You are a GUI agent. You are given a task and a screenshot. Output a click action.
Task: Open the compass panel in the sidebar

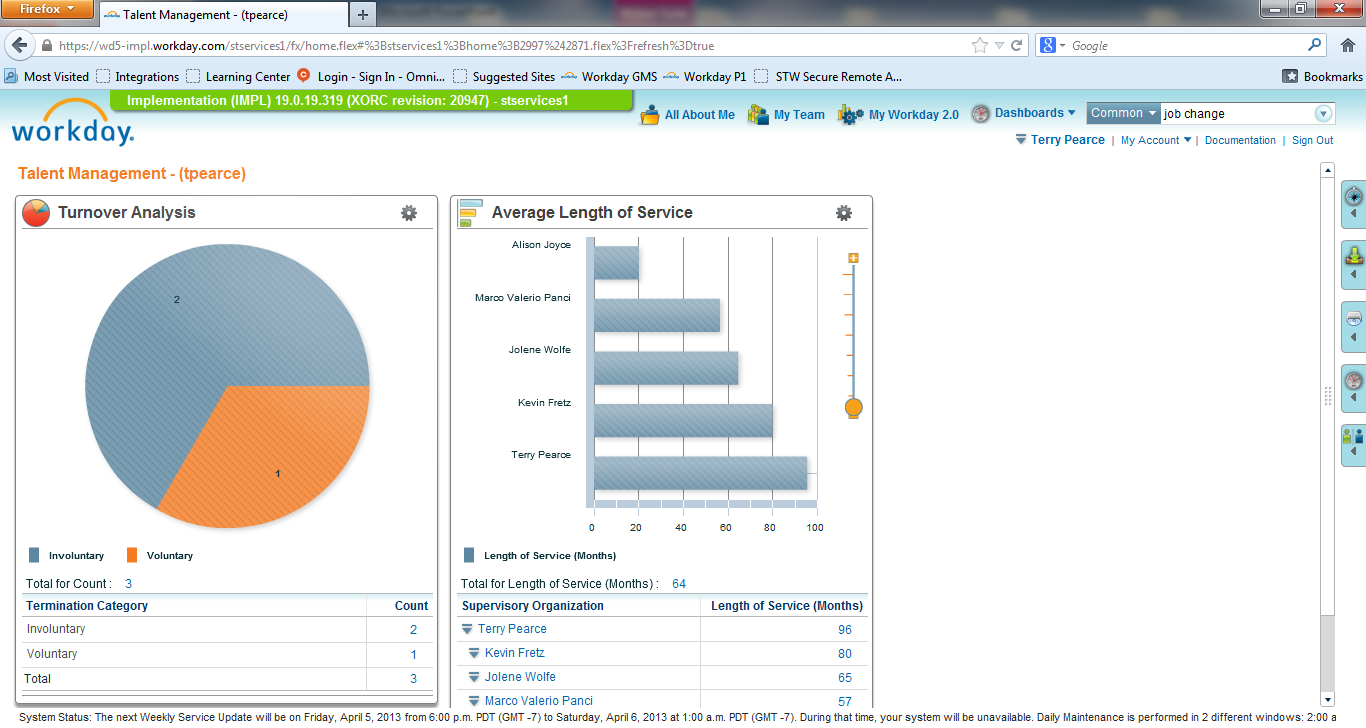1354,202
